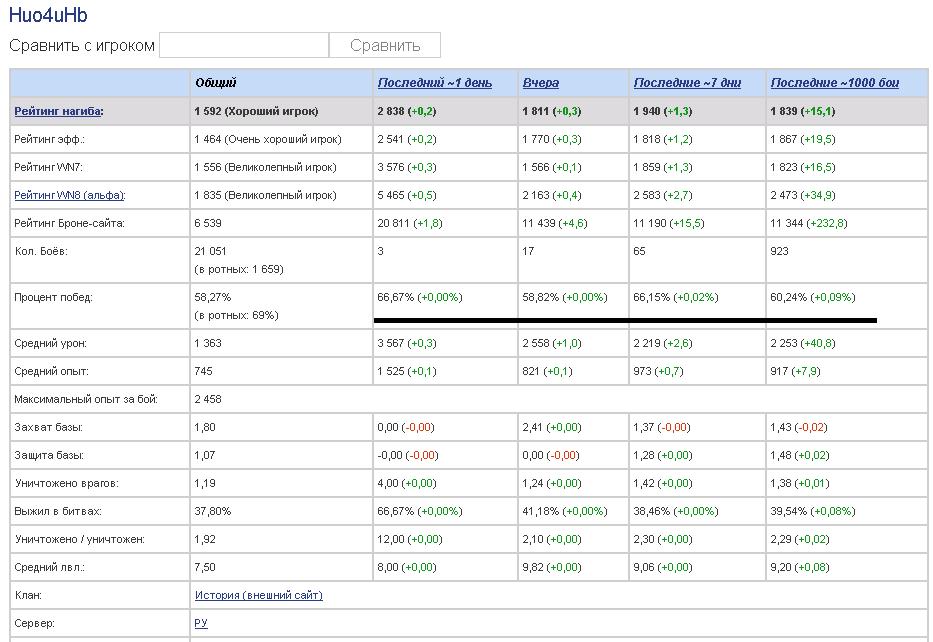Screen dimensions: 933x642
Task: Open the Последние ~7 дни column link
Action: tap(687, 83)
